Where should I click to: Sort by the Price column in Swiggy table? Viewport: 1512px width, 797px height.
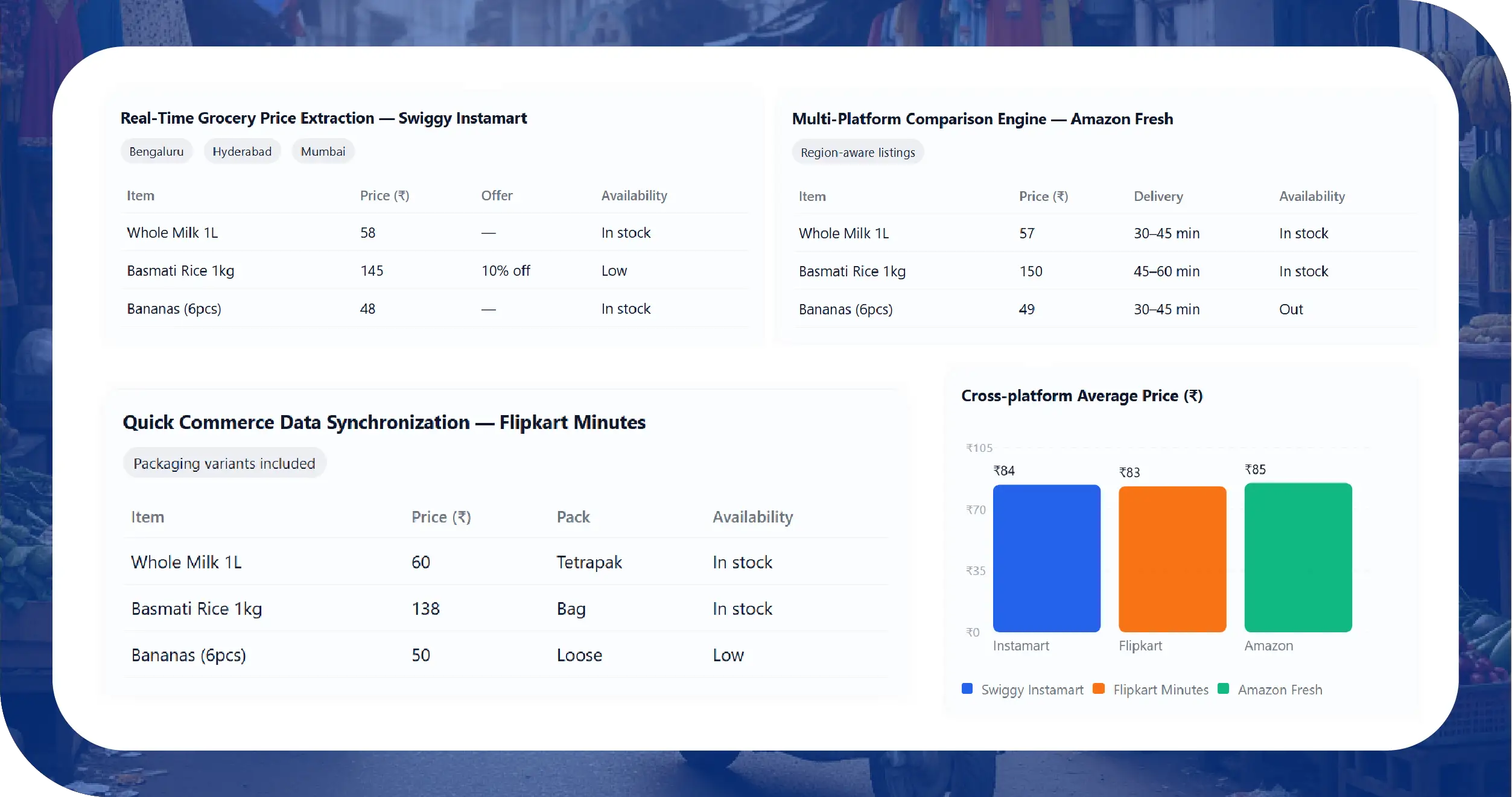click(384, 195)
